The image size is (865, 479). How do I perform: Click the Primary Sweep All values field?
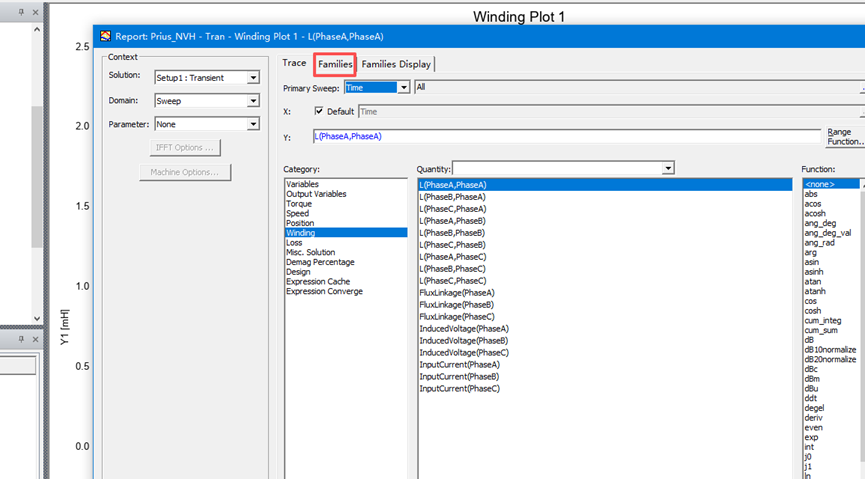click(637, 87)
